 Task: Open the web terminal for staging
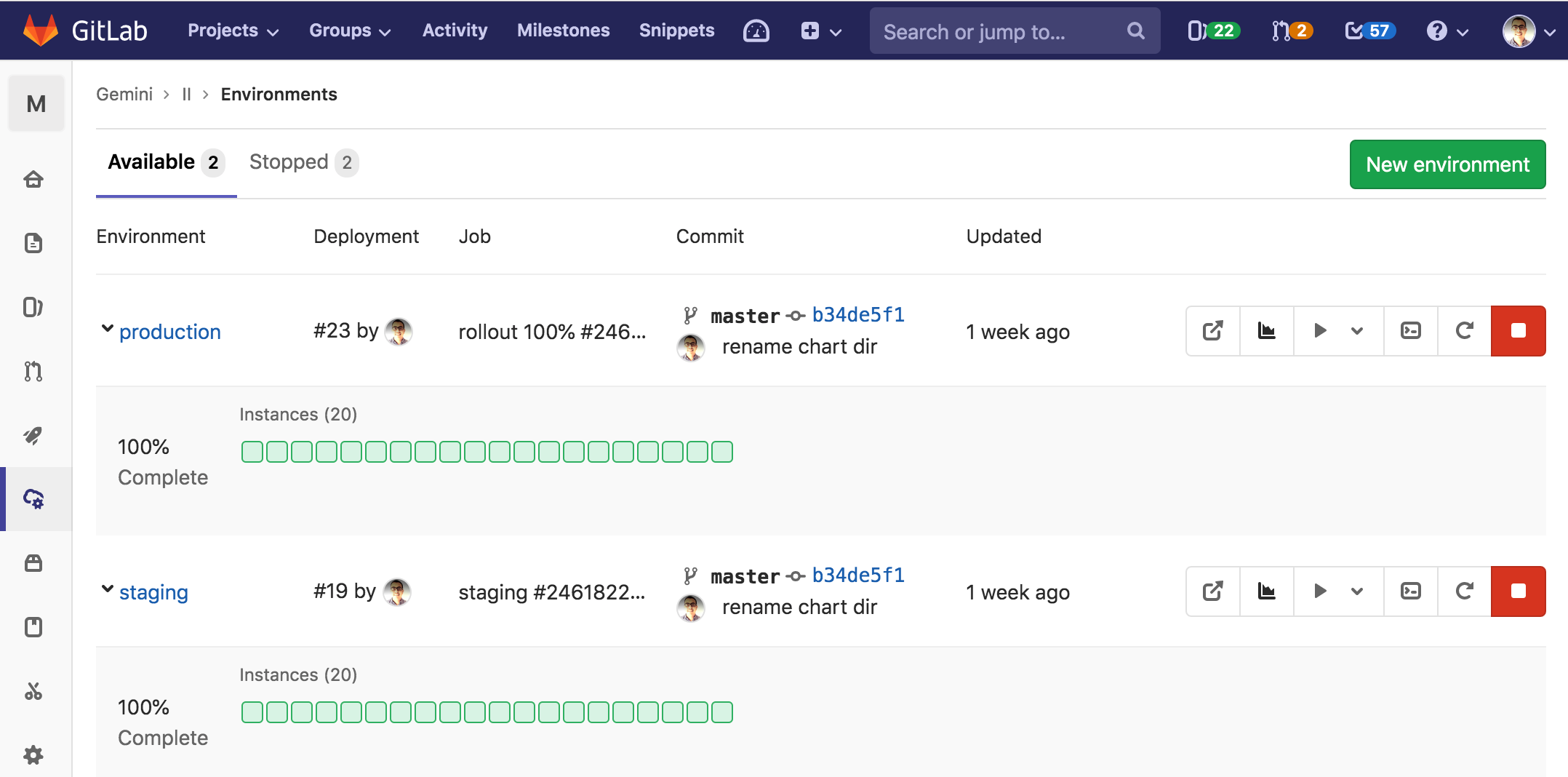tap(1410, 591)
